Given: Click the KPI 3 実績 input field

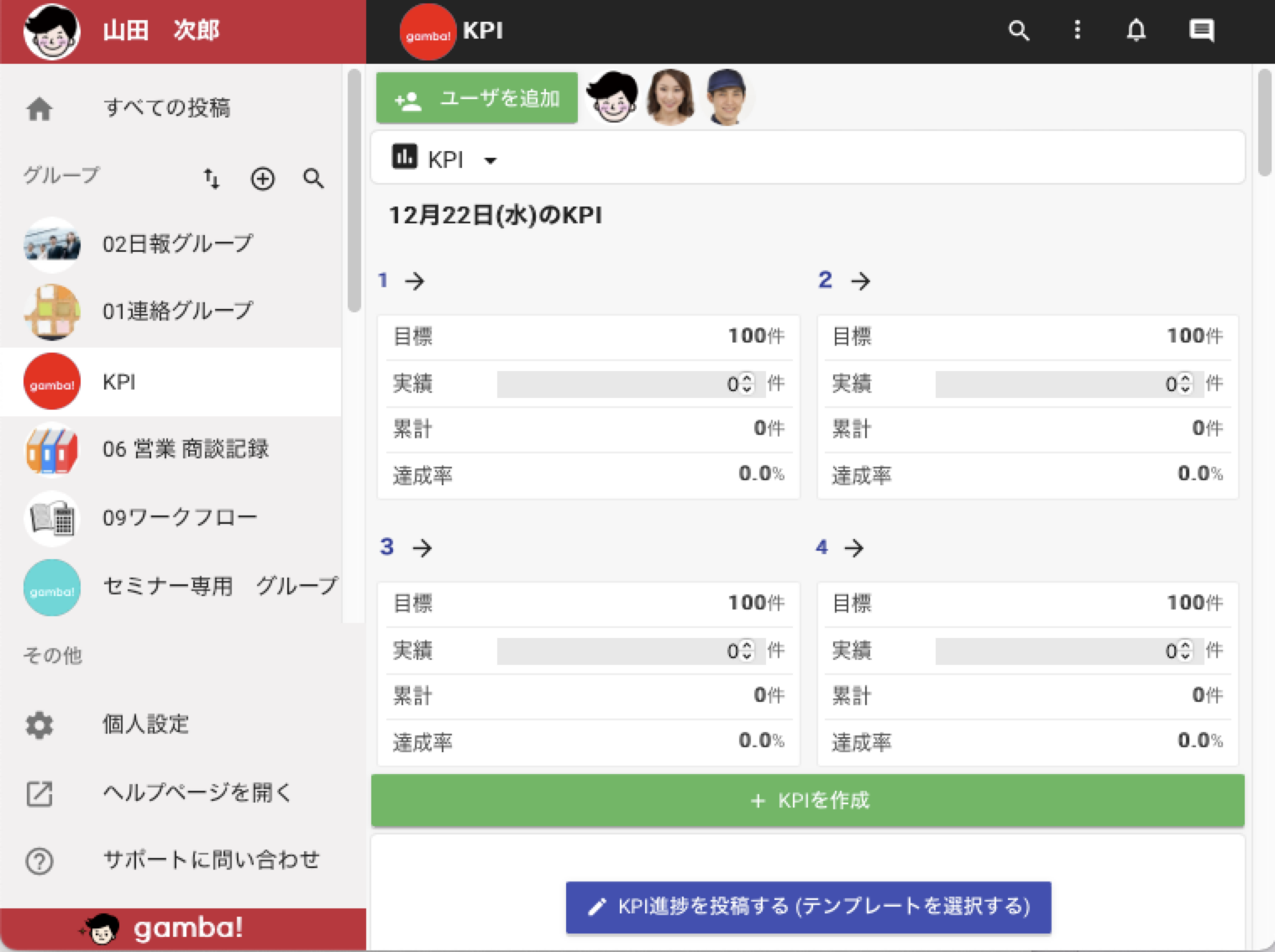Looking at the screenshot, I should click(631, 651).
